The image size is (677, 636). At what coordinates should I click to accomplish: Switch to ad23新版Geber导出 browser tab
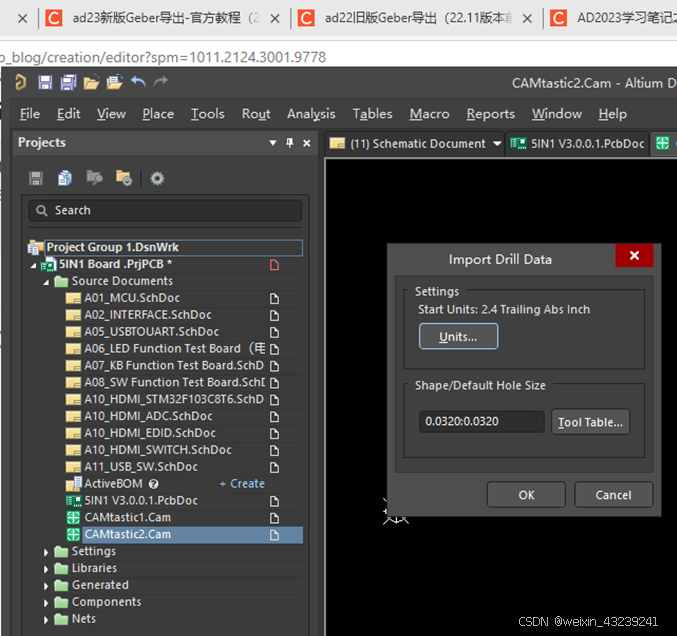click(x=166, y=18)
